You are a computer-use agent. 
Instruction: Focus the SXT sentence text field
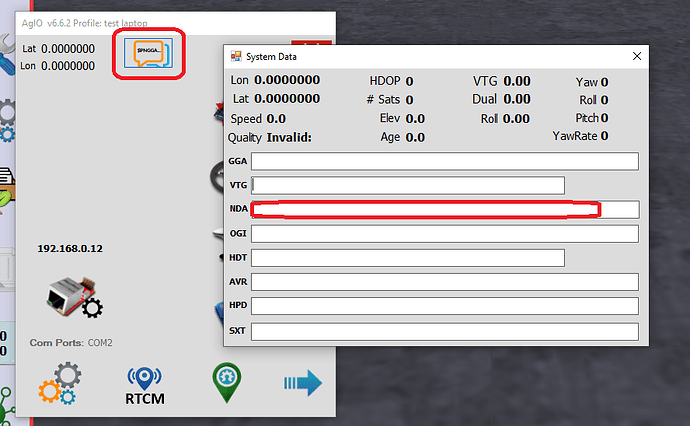click(x=444, y=331)
